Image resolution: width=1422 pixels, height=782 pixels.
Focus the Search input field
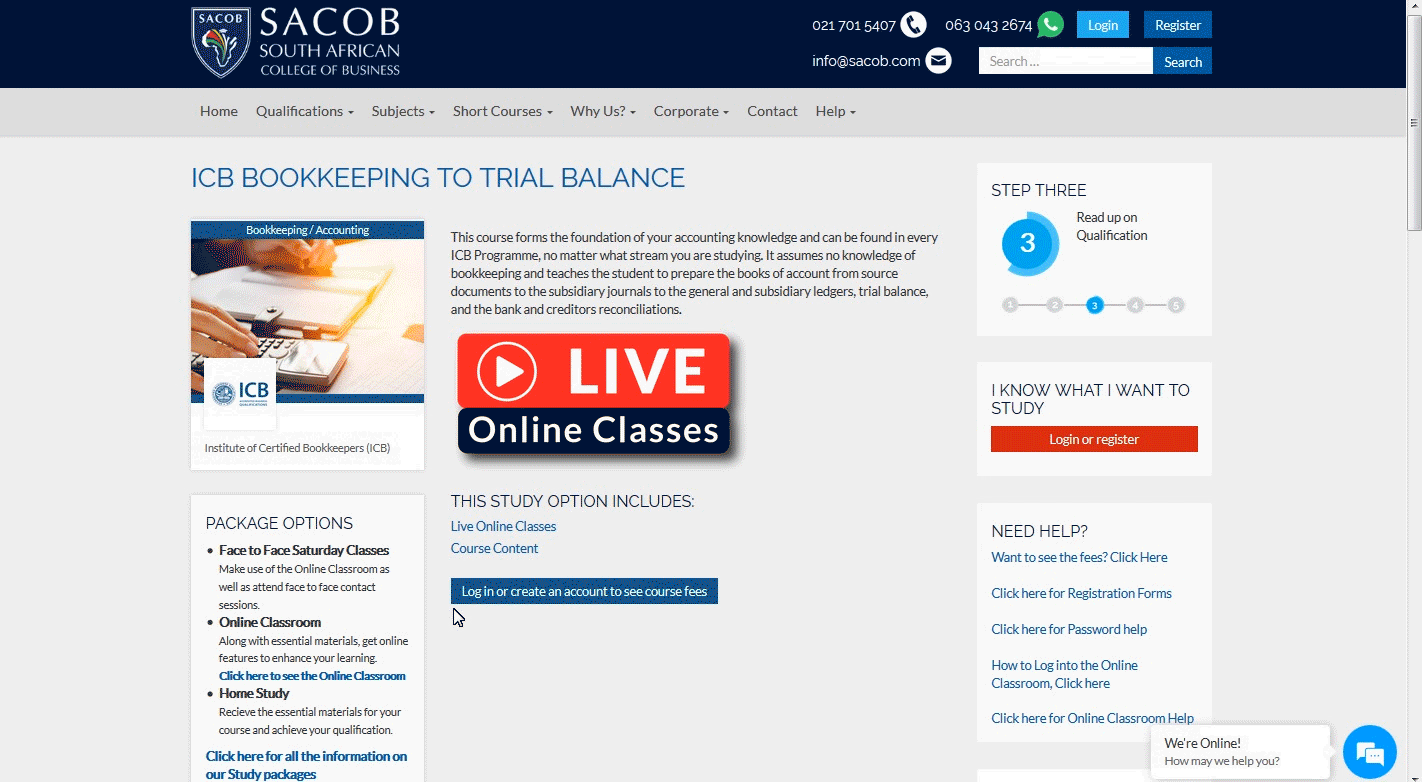pyautogui.click(x=1066, y=61)
